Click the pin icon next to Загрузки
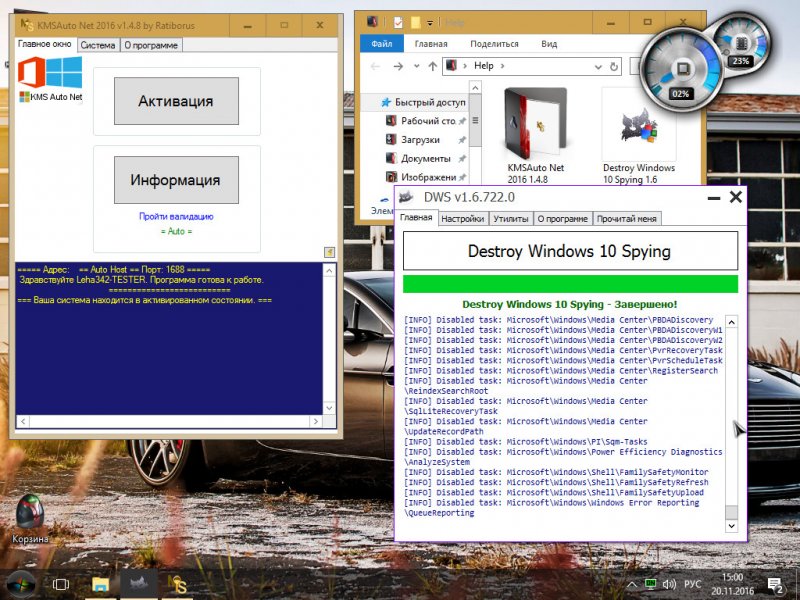This screenshot has height=600, width=800. click(x=462, y=139)
